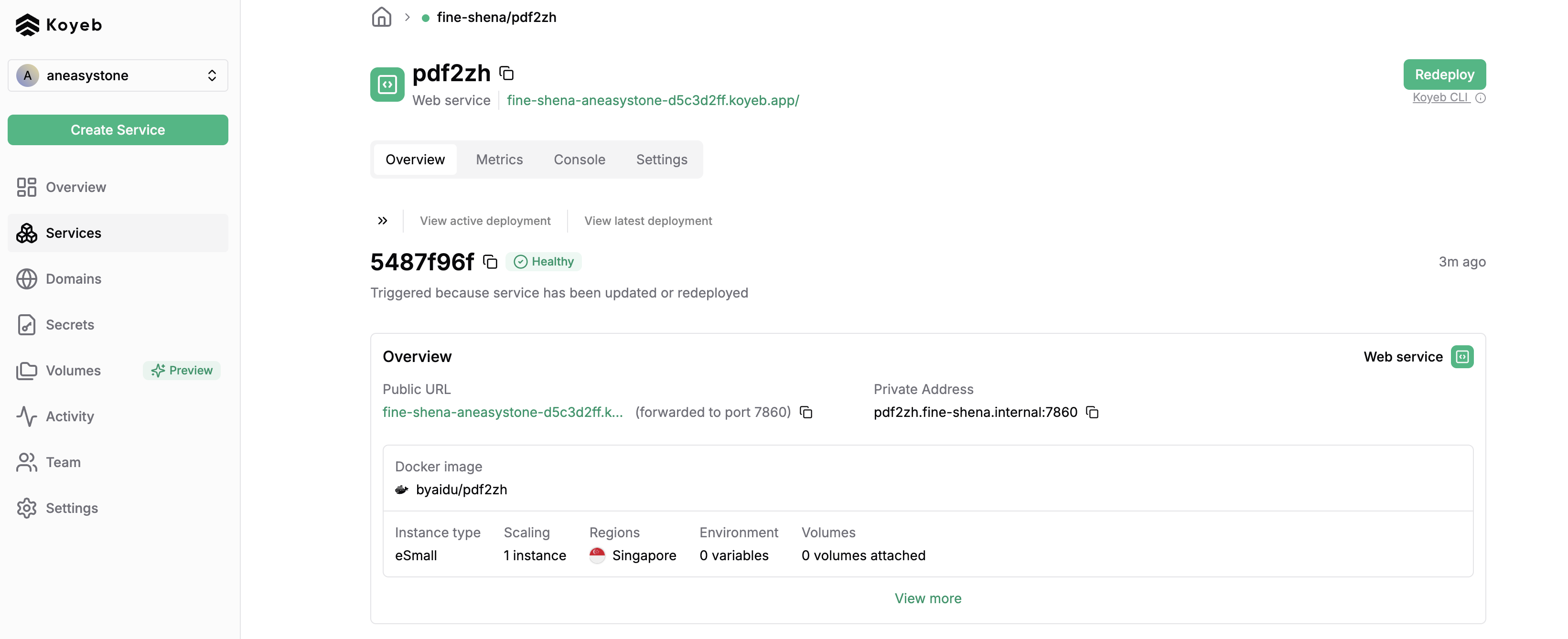Open Volumes in the sidebar
Image resolution: width=1568 pixels, height=639 pixels.
73,371
